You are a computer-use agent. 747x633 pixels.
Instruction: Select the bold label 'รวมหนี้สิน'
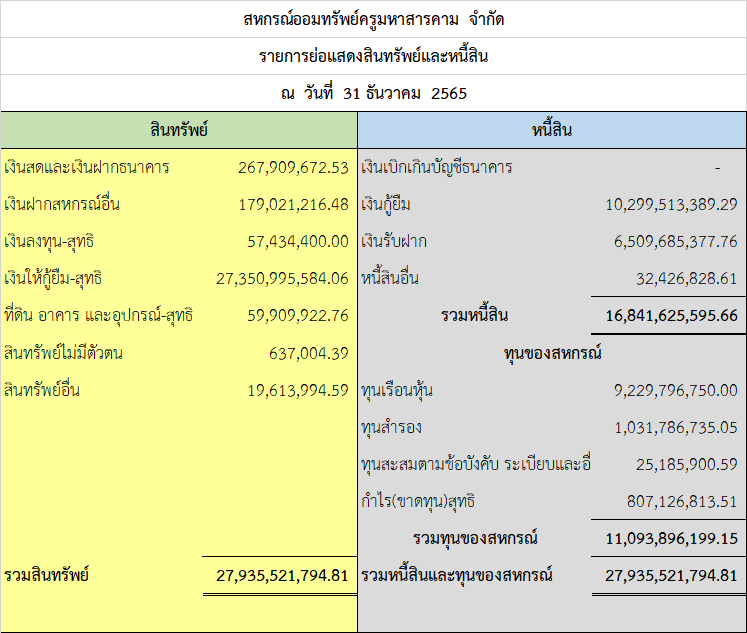[x=474, y=315]
